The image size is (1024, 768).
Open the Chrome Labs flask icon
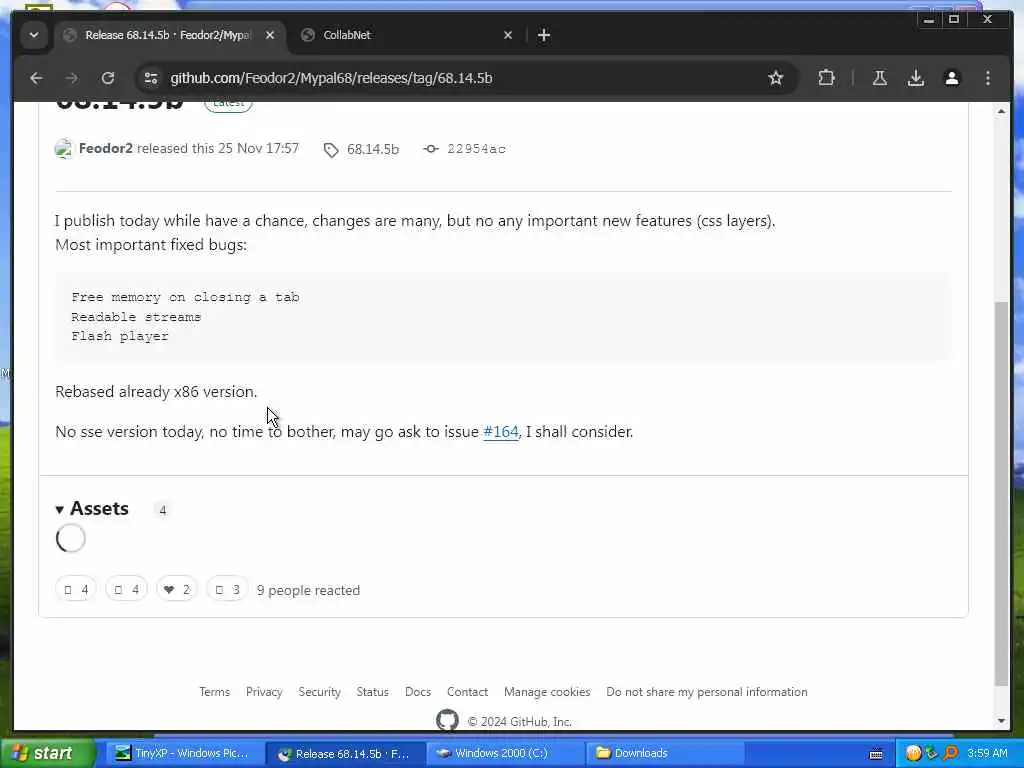(x=880, y=78)
